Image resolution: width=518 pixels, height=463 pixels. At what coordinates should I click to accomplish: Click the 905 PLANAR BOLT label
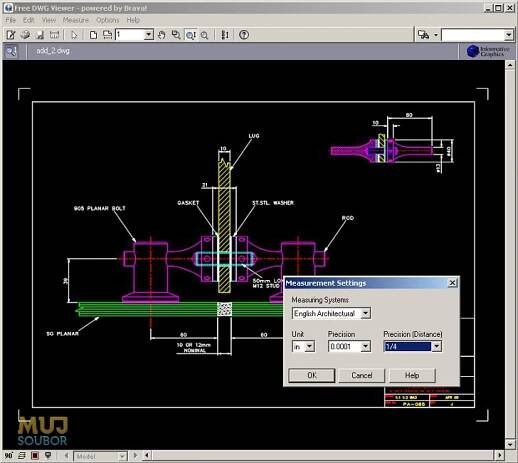pos(100,208)
